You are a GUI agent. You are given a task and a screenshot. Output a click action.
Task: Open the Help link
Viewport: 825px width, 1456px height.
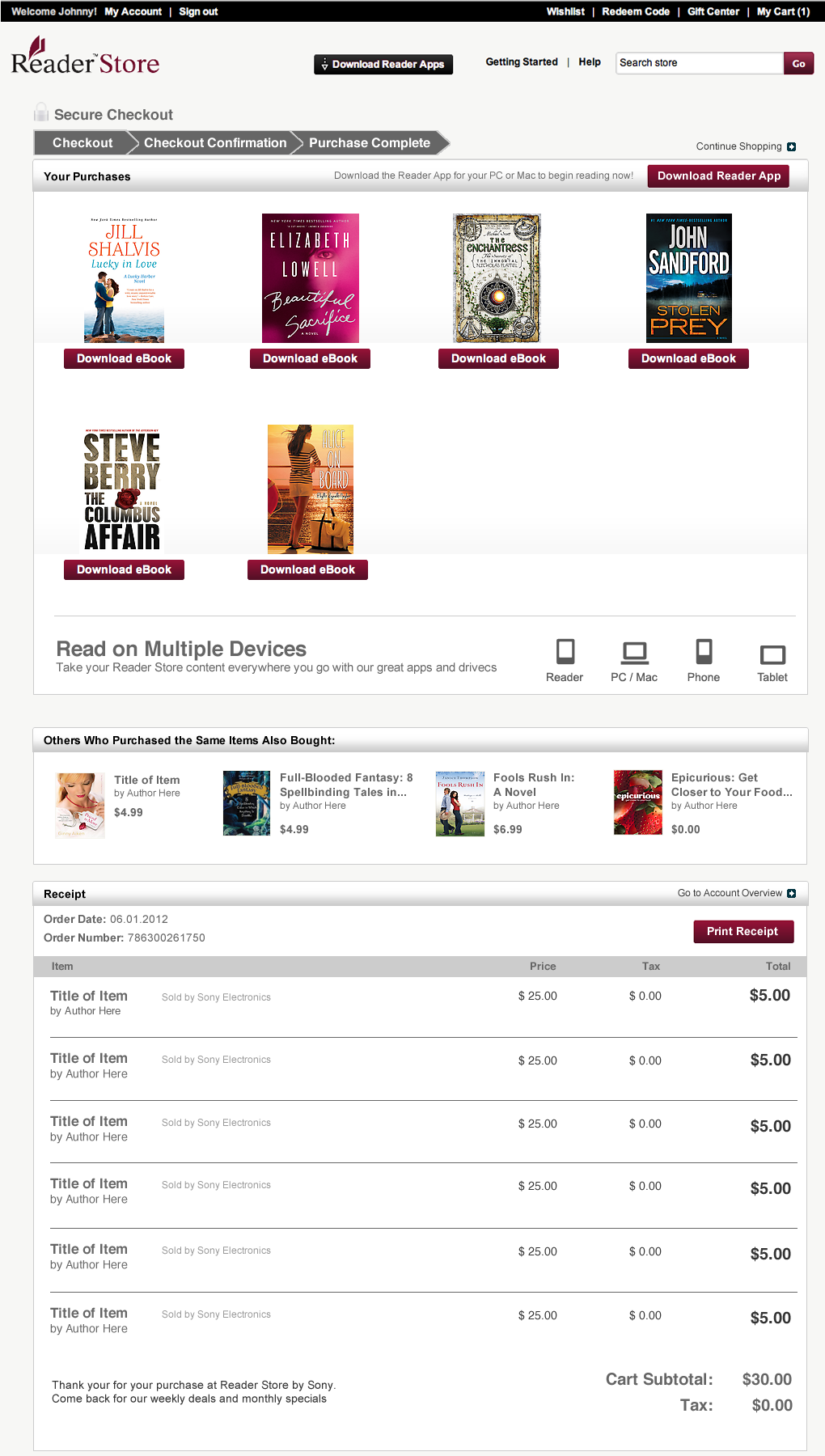pos(590,61)
